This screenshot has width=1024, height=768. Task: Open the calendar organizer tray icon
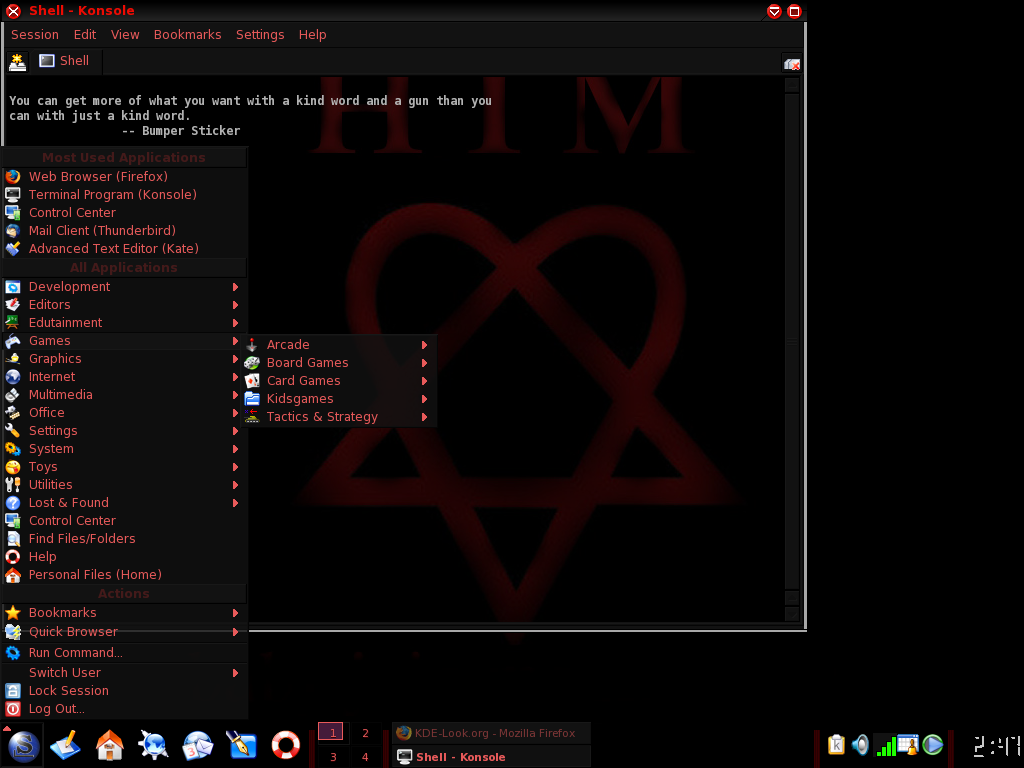(908, 745)
